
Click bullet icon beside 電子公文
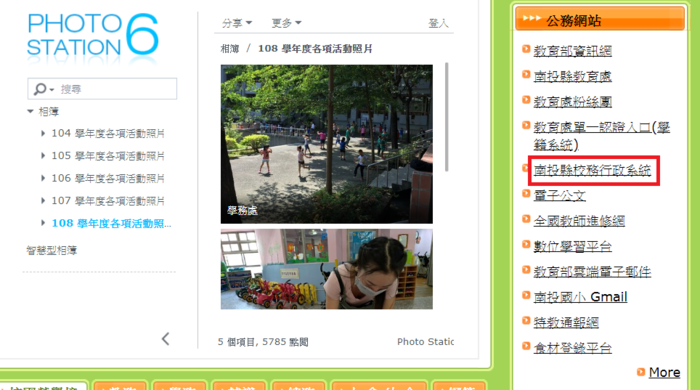526,193
